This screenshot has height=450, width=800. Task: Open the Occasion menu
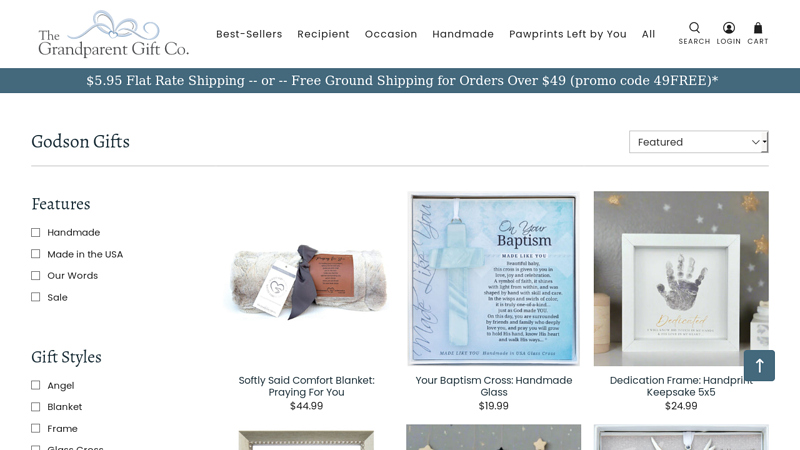pos(391,34)
